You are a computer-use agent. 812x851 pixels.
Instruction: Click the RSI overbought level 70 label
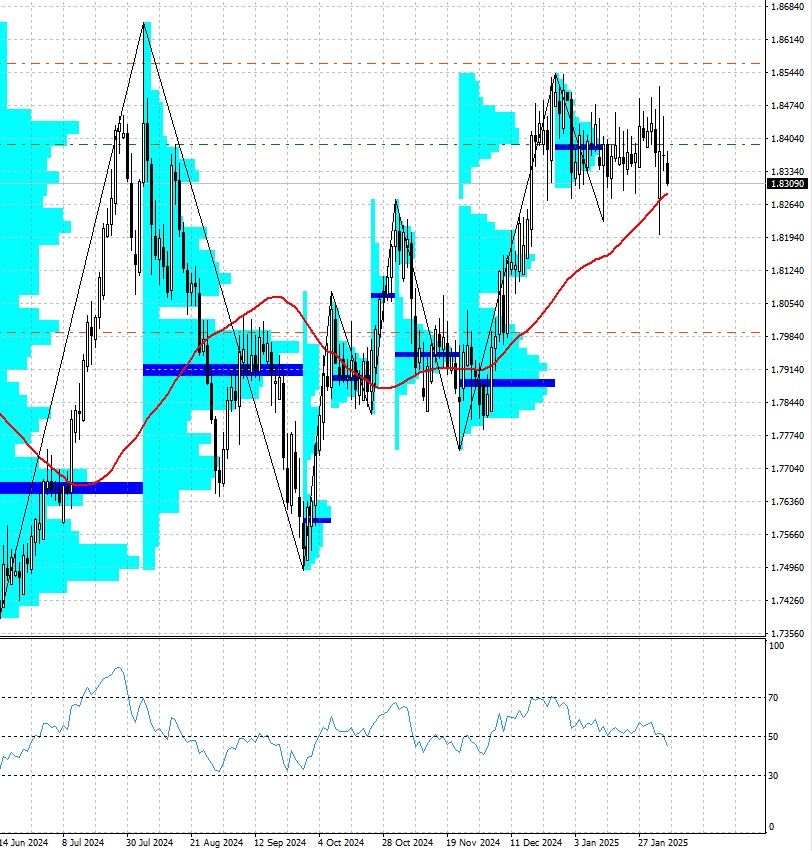click(x=773, y=698)
